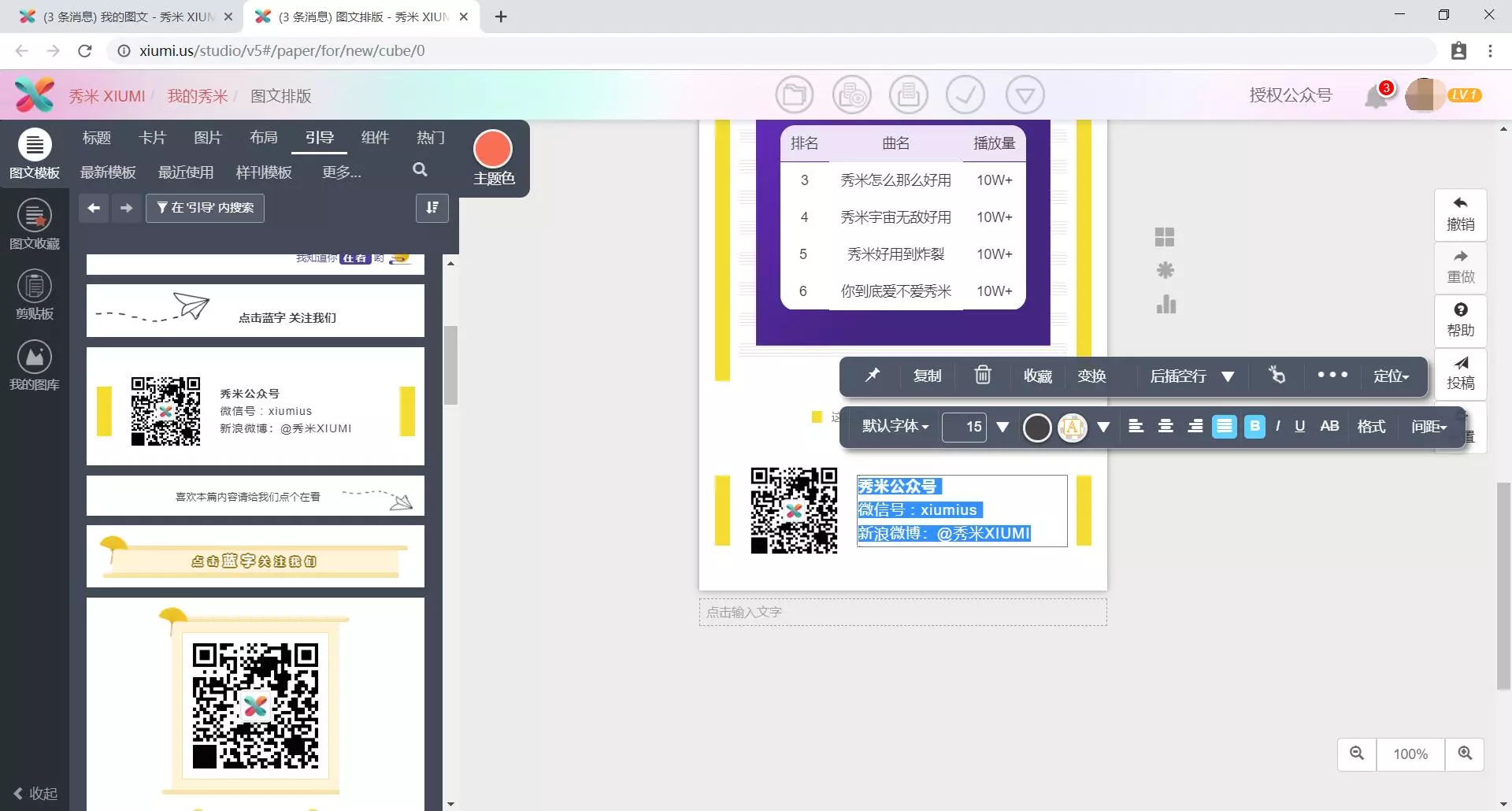Screen dimensions: 1512x811
Task: Click the open folder icon in top toolbar
Action: pos(794,95)
